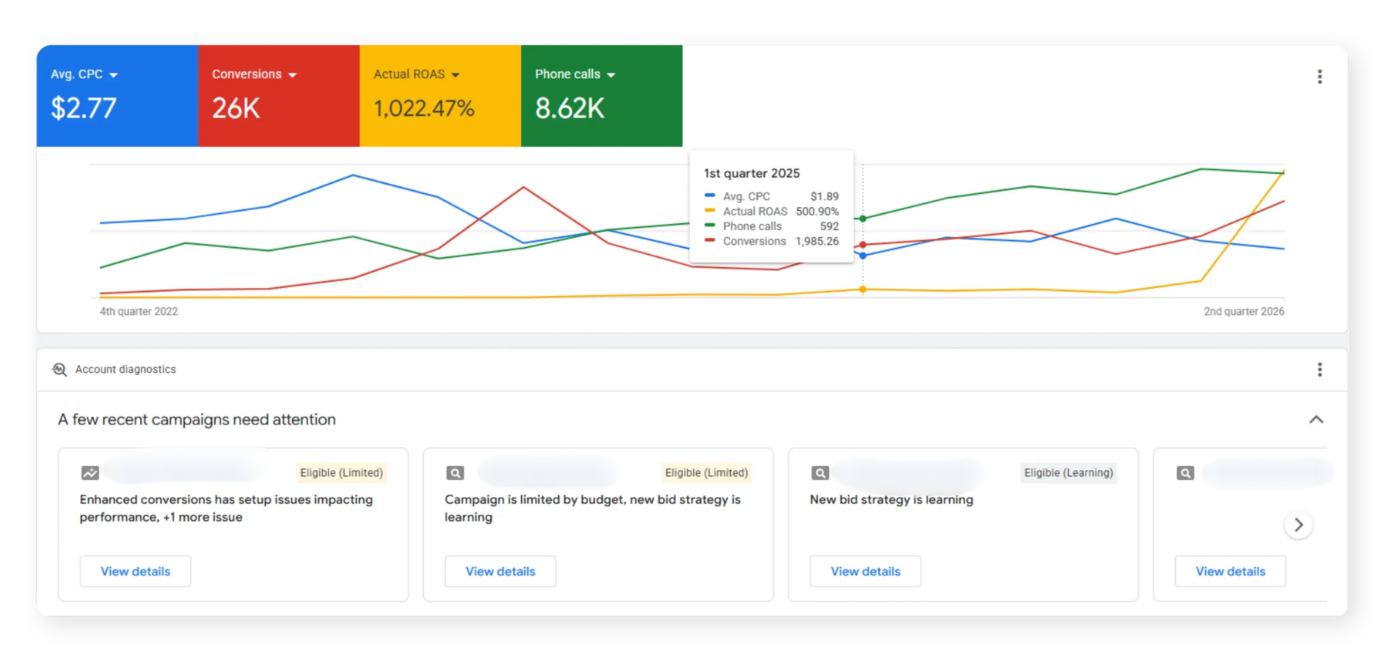Select the 8.62K Phone calls green tile
The image size is (1383, 654).
coord(602,96)
